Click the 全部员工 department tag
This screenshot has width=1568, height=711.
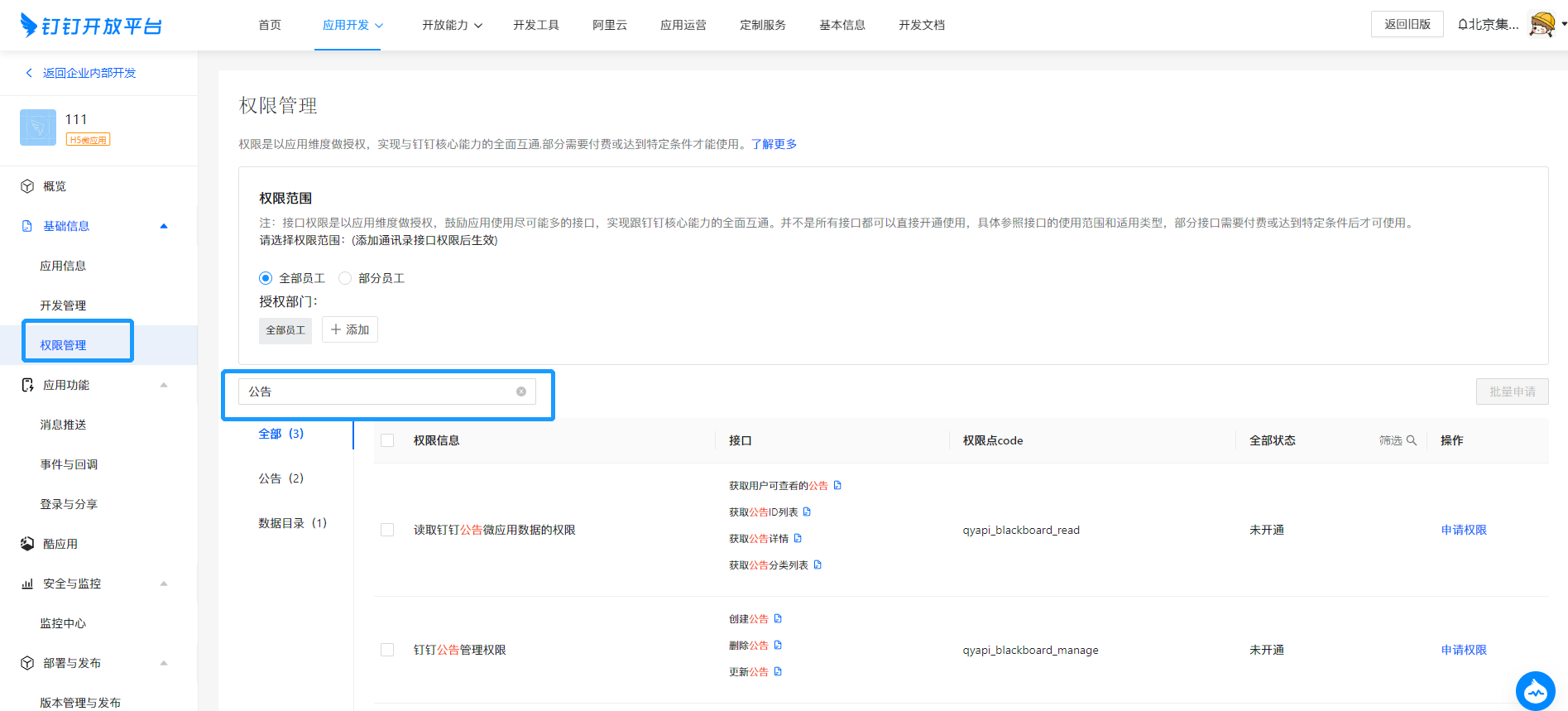pos(285,330)
